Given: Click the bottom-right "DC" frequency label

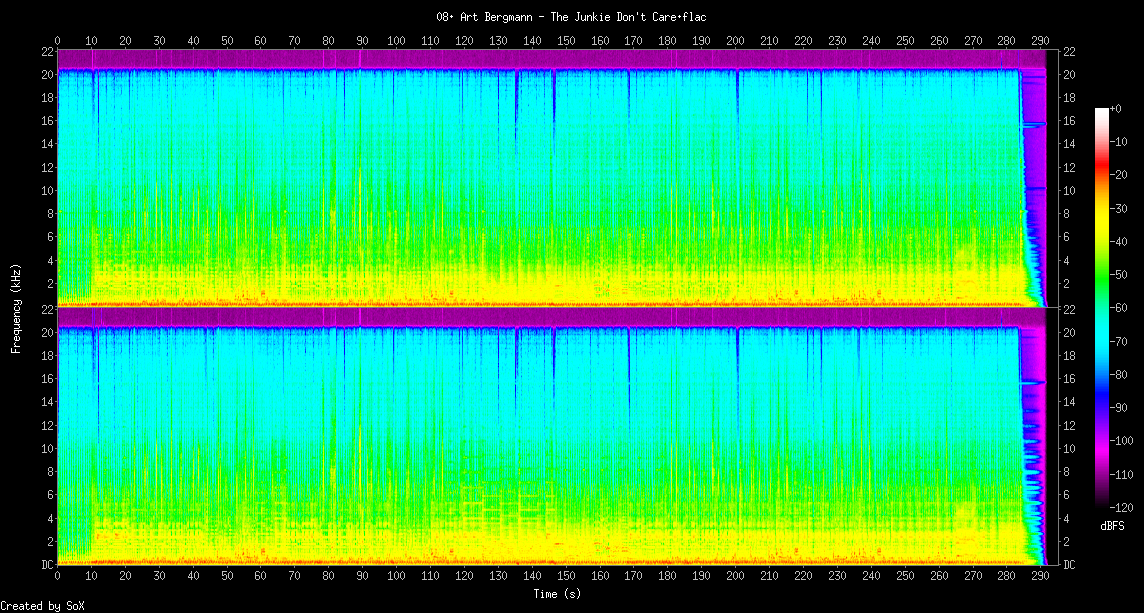Looking at the screenshot, I should pos(1068,564).
